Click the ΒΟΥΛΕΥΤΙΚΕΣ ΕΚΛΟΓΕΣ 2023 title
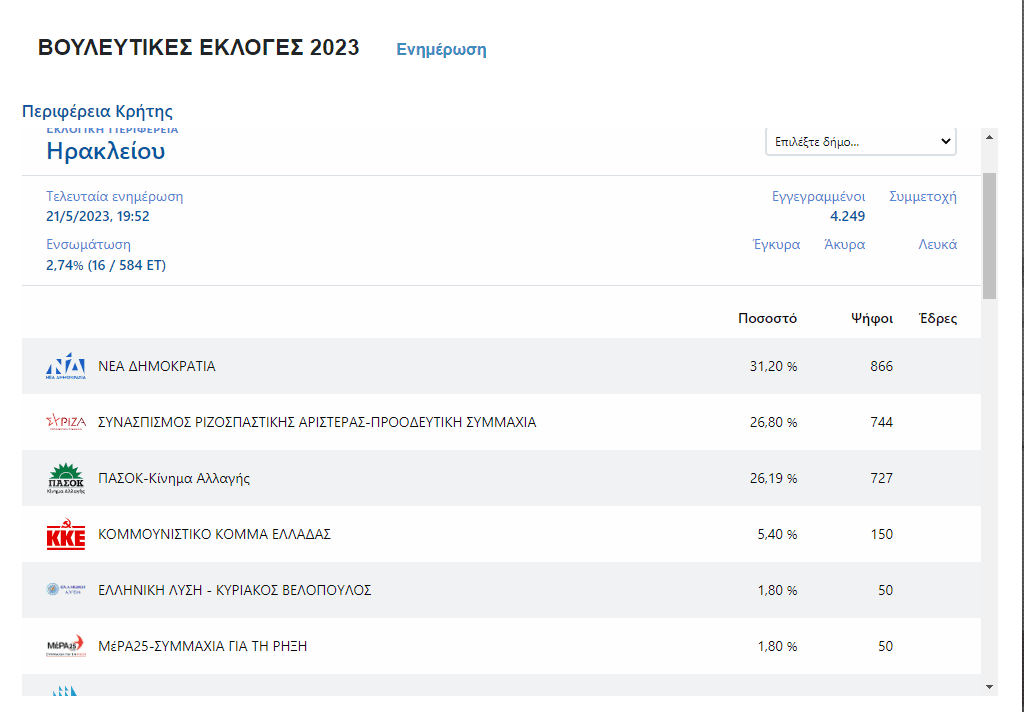Image resolution: width=1024 pixels, height=712 pixels. tap(199, 48)
